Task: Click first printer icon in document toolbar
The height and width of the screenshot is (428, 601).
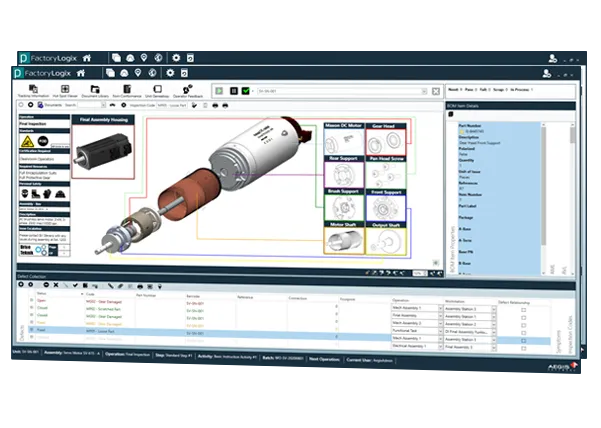Action: 215,105
